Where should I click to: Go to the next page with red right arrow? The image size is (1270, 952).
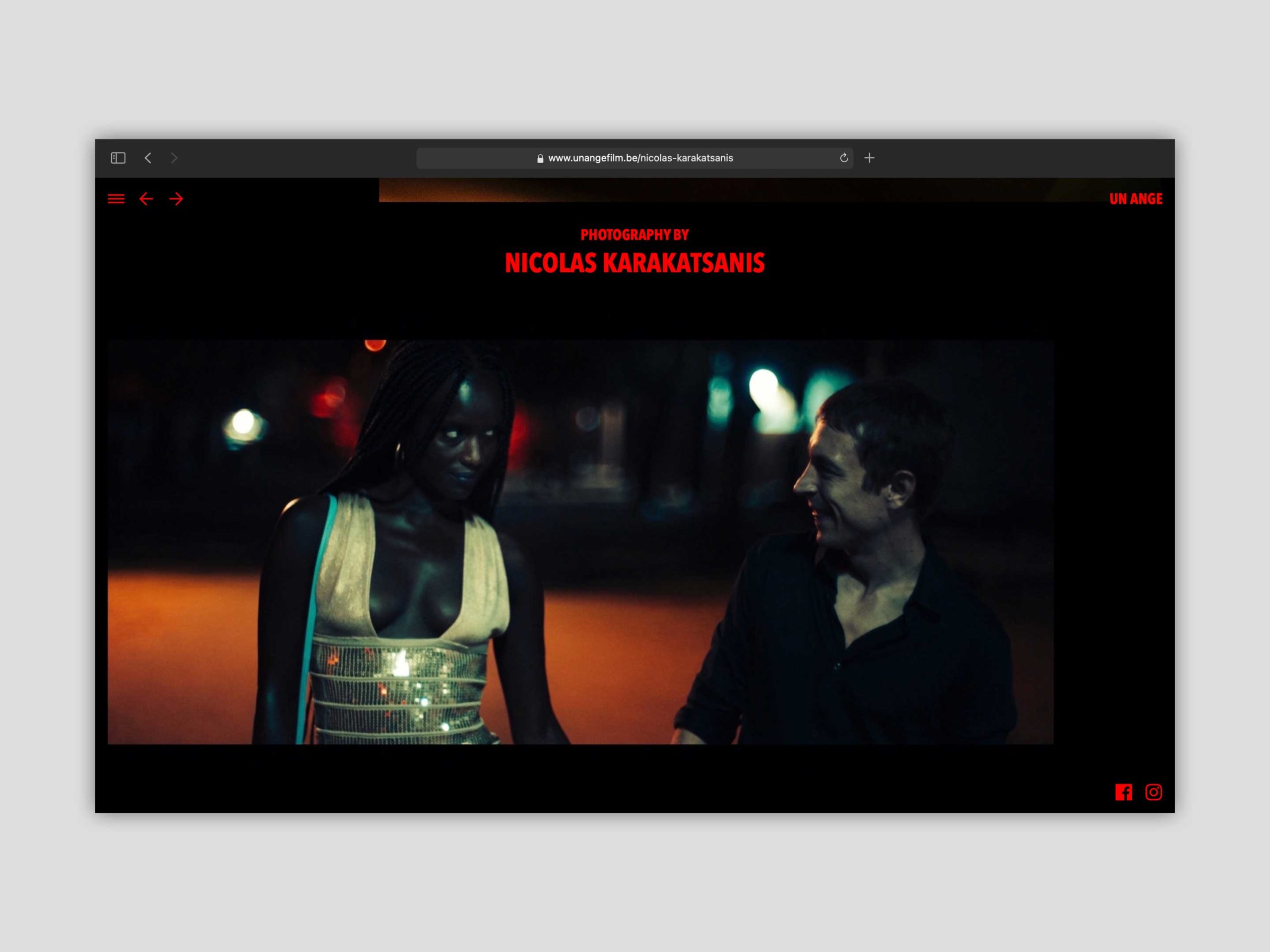coord(176,198)
